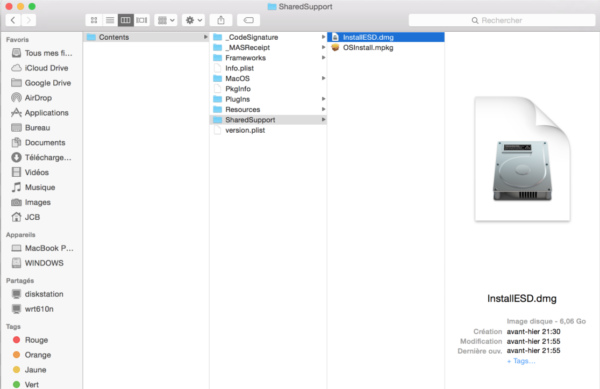This screenshot has width=600, height=389.
Task: Select the SharedSupport folder
Action: click(268, 120)
